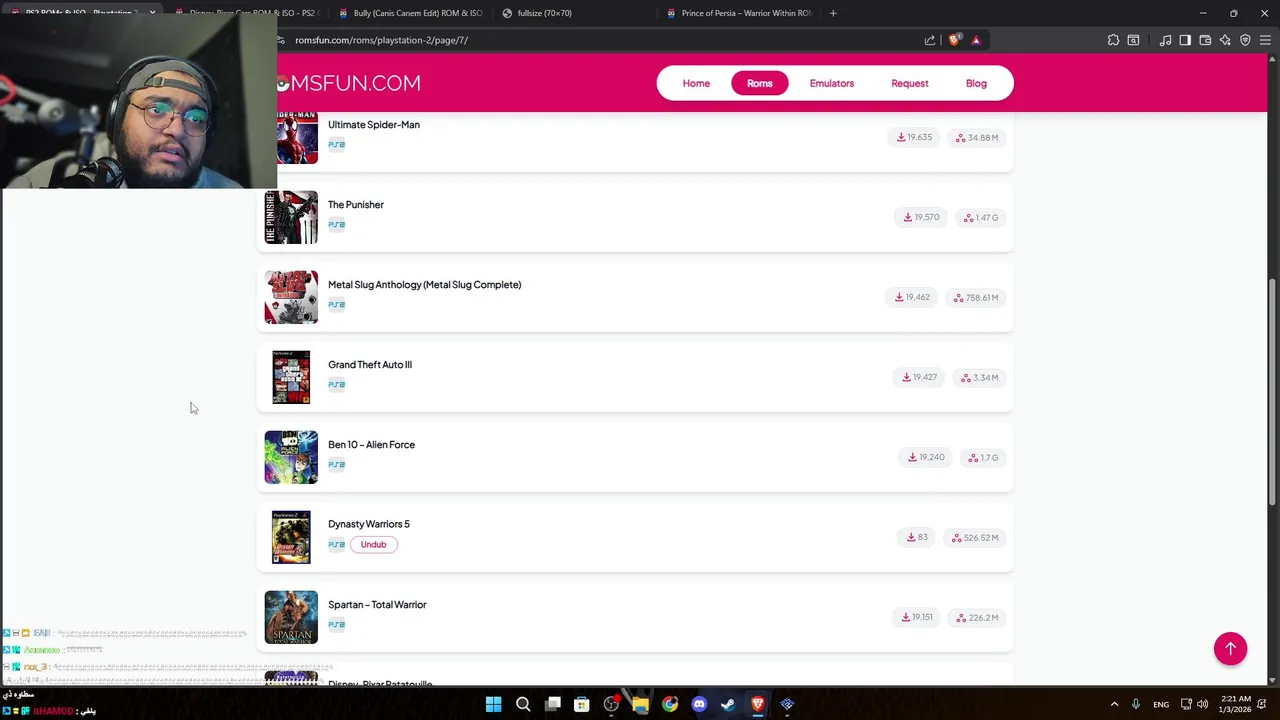Click the 19,635 download count for Ultimate Spider-Man
The image size is (1280, 720).
point(914,137)
